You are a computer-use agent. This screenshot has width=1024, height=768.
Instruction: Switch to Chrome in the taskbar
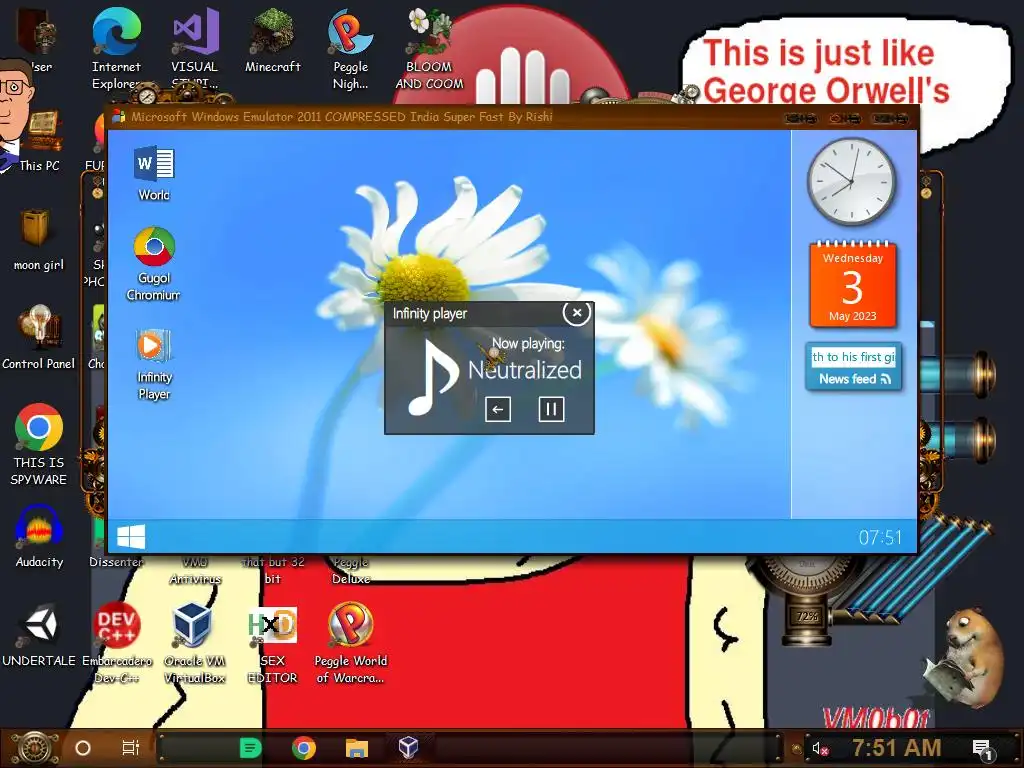pos(304,748)
